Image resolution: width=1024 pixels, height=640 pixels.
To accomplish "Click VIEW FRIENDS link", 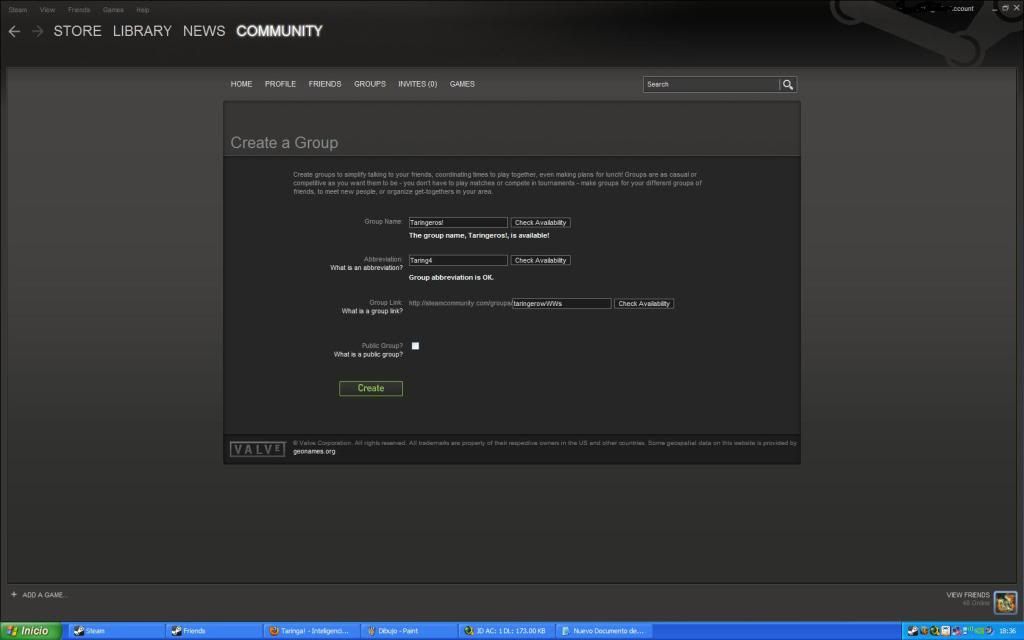I will 968,595.
